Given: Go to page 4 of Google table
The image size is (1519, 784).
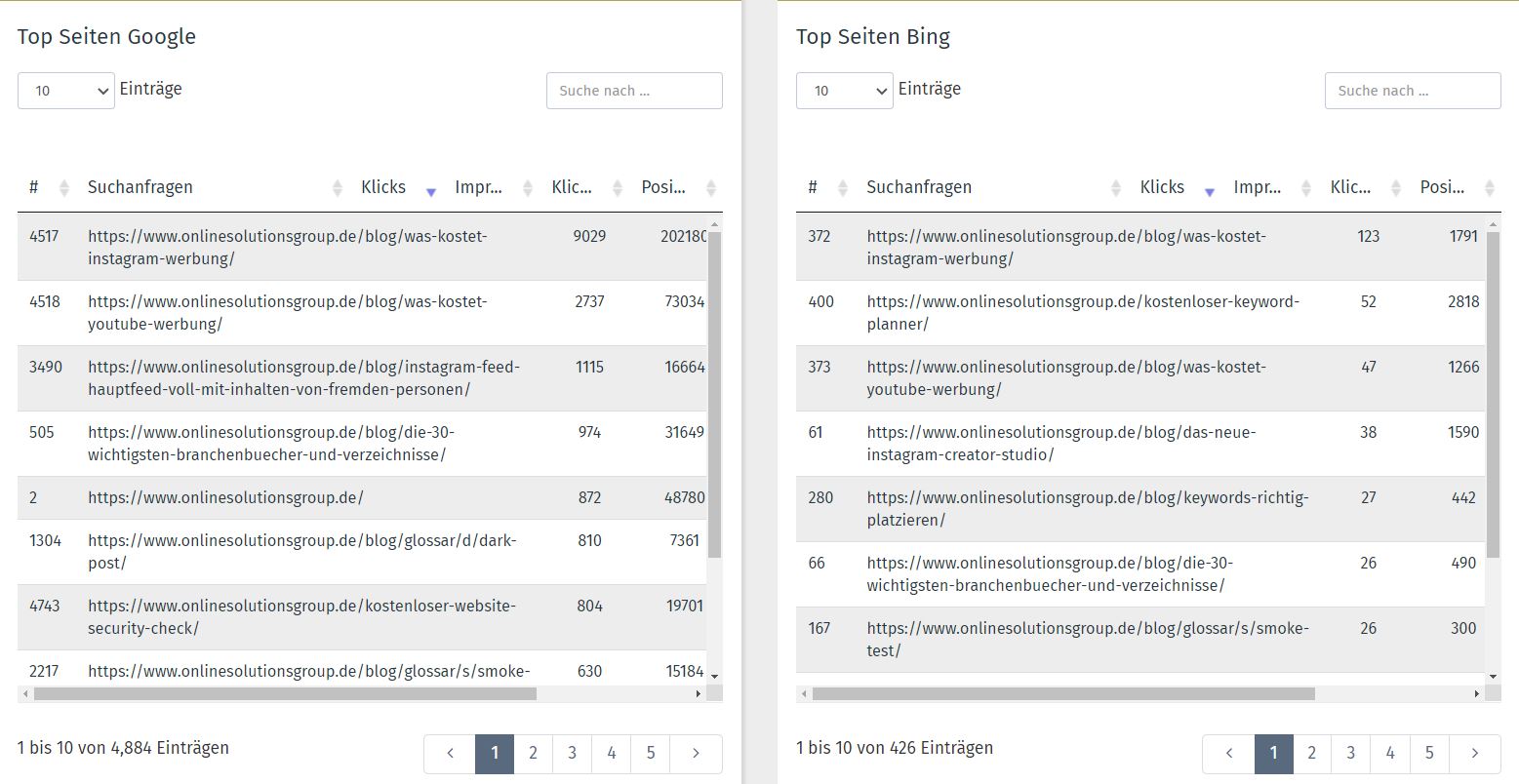Looking at the screenshot, I should 612,753.
